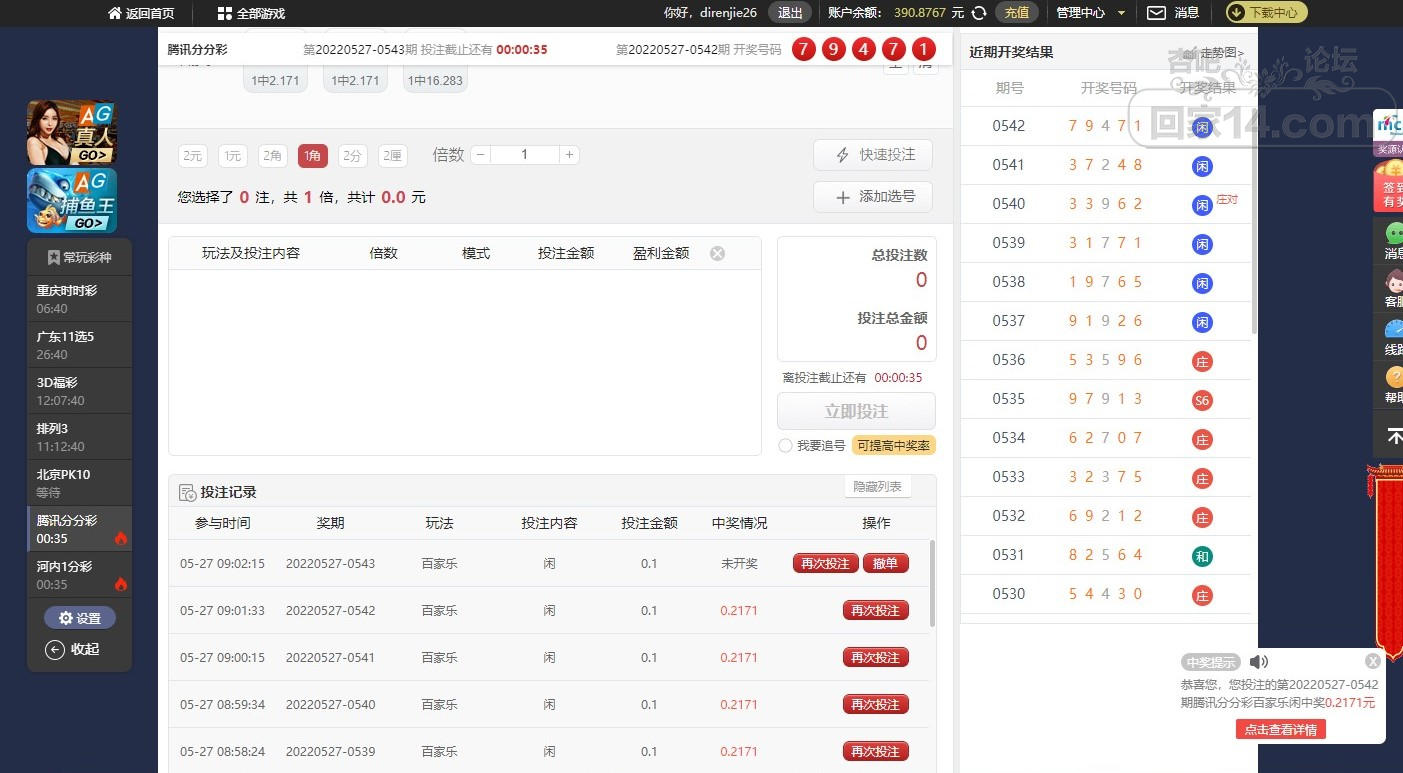The height and width of the screenshot is (773, 1403).
Task: Select 重庆时时彩 in the lottery sidebar
Action: [80, 298]
